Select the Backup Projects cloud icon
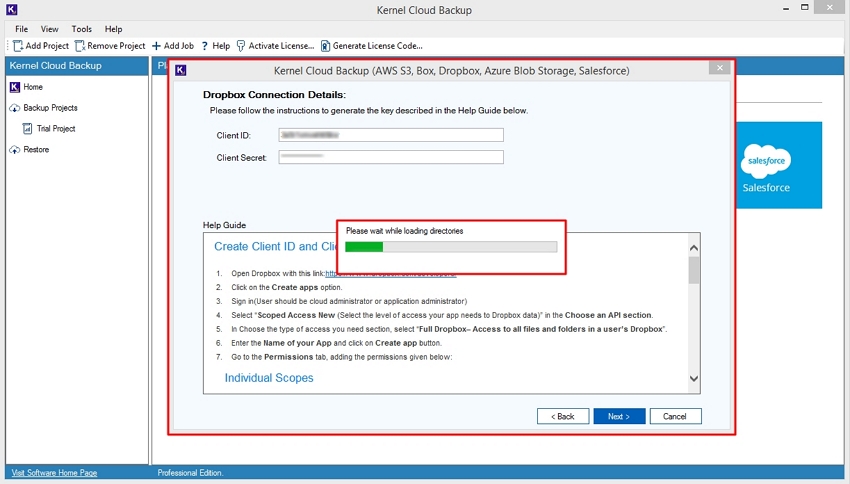Viewport: 850px width, 484px height. point(15,108)
